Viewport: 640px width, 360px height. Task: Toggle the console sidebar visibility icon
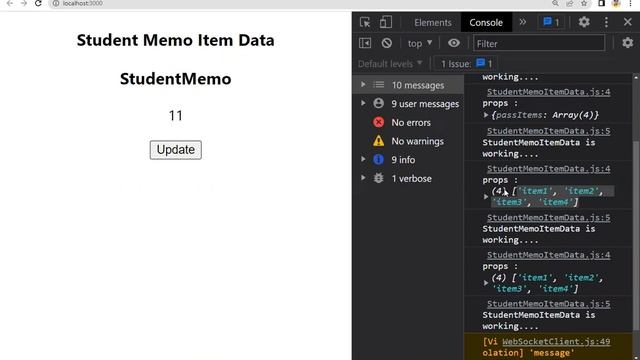pyautogui.click(x=365, y=43)
